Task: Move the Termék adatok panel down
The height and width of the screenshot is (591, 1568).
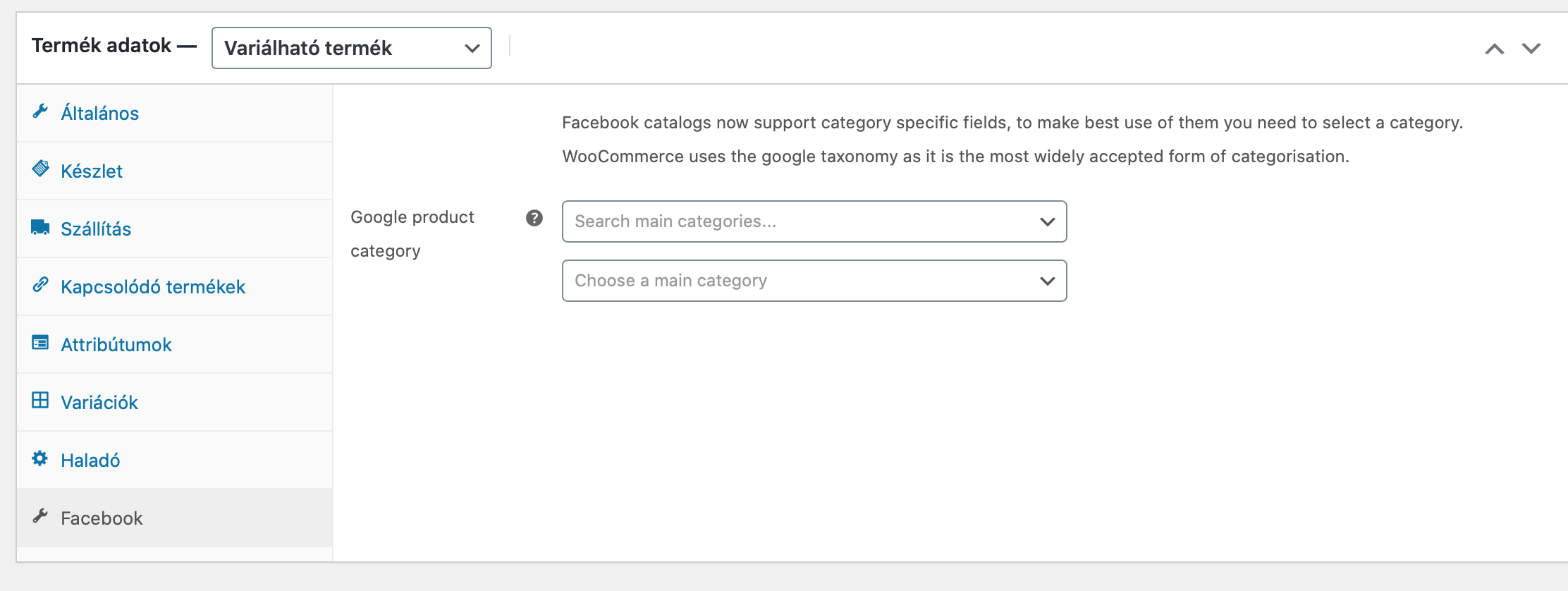Action: click(x=1531, y=49)
